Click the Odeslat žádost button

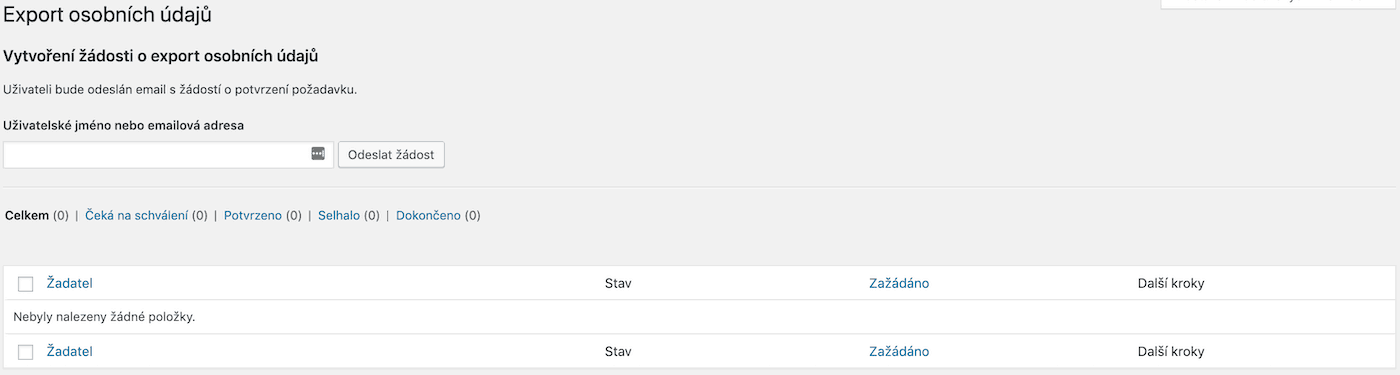391,155
